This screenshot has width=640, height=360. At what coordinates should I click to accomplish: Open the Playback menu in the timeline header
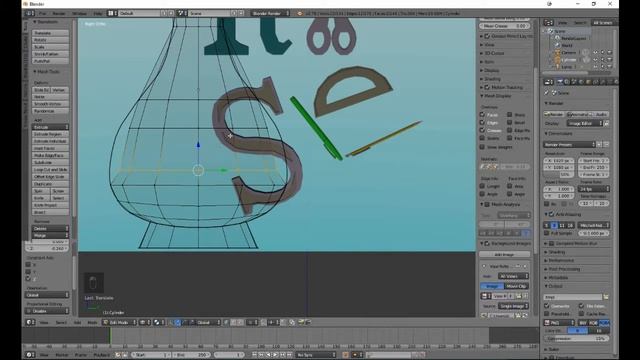click(101, 355)
